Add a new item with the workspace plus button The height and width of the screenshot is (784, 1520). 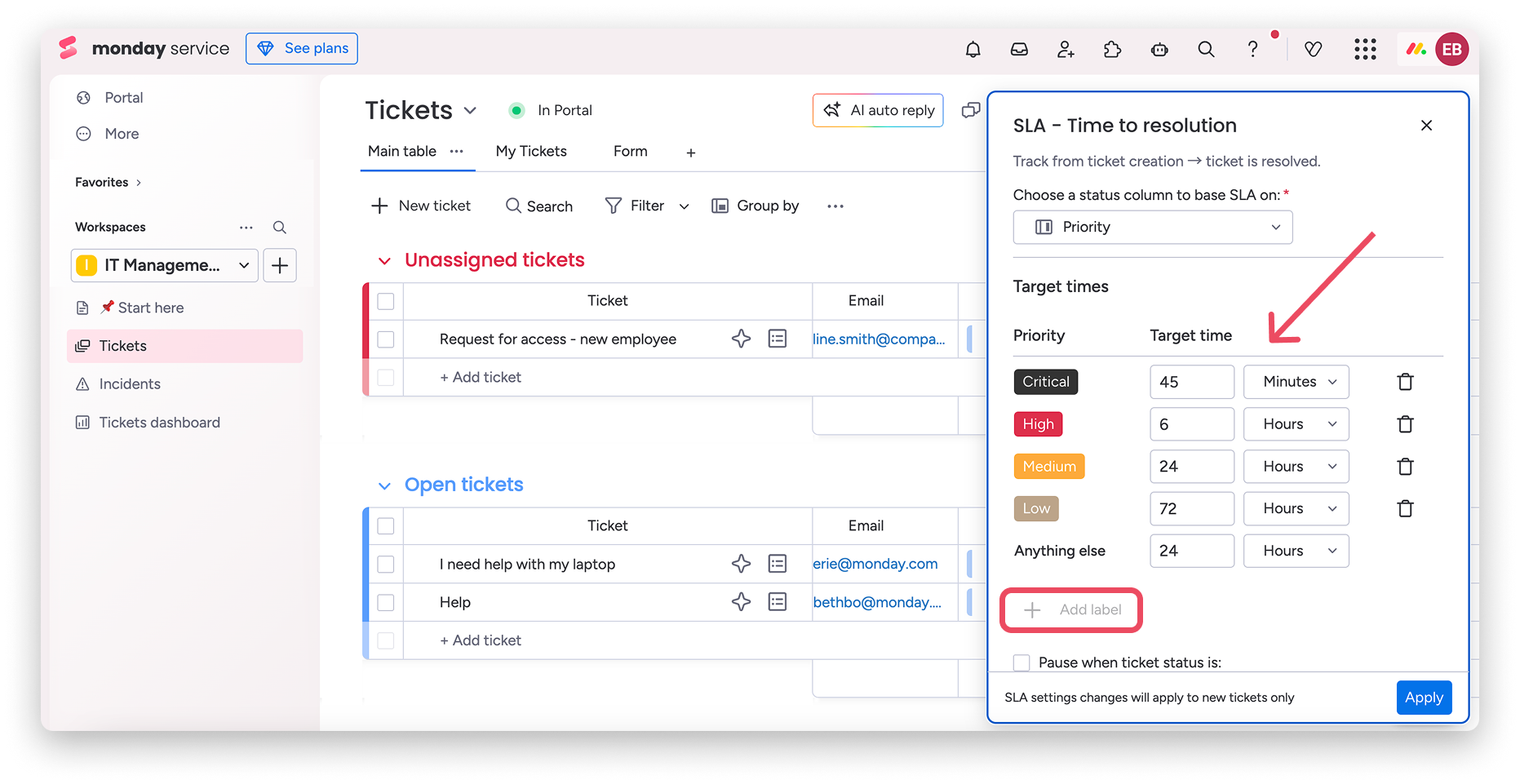coord(280,265)
